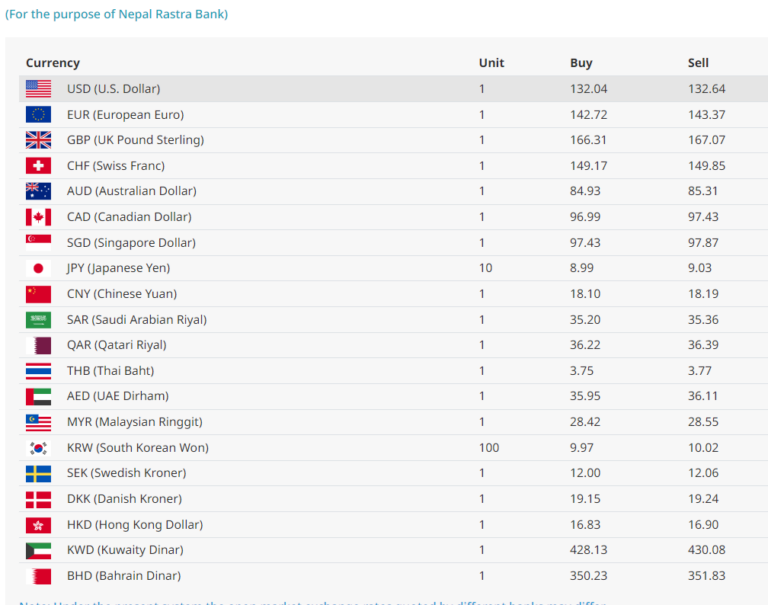The width and height of the screenshot is (768, 605).
Task: Click the Sell column header
Action: [698, 63]
